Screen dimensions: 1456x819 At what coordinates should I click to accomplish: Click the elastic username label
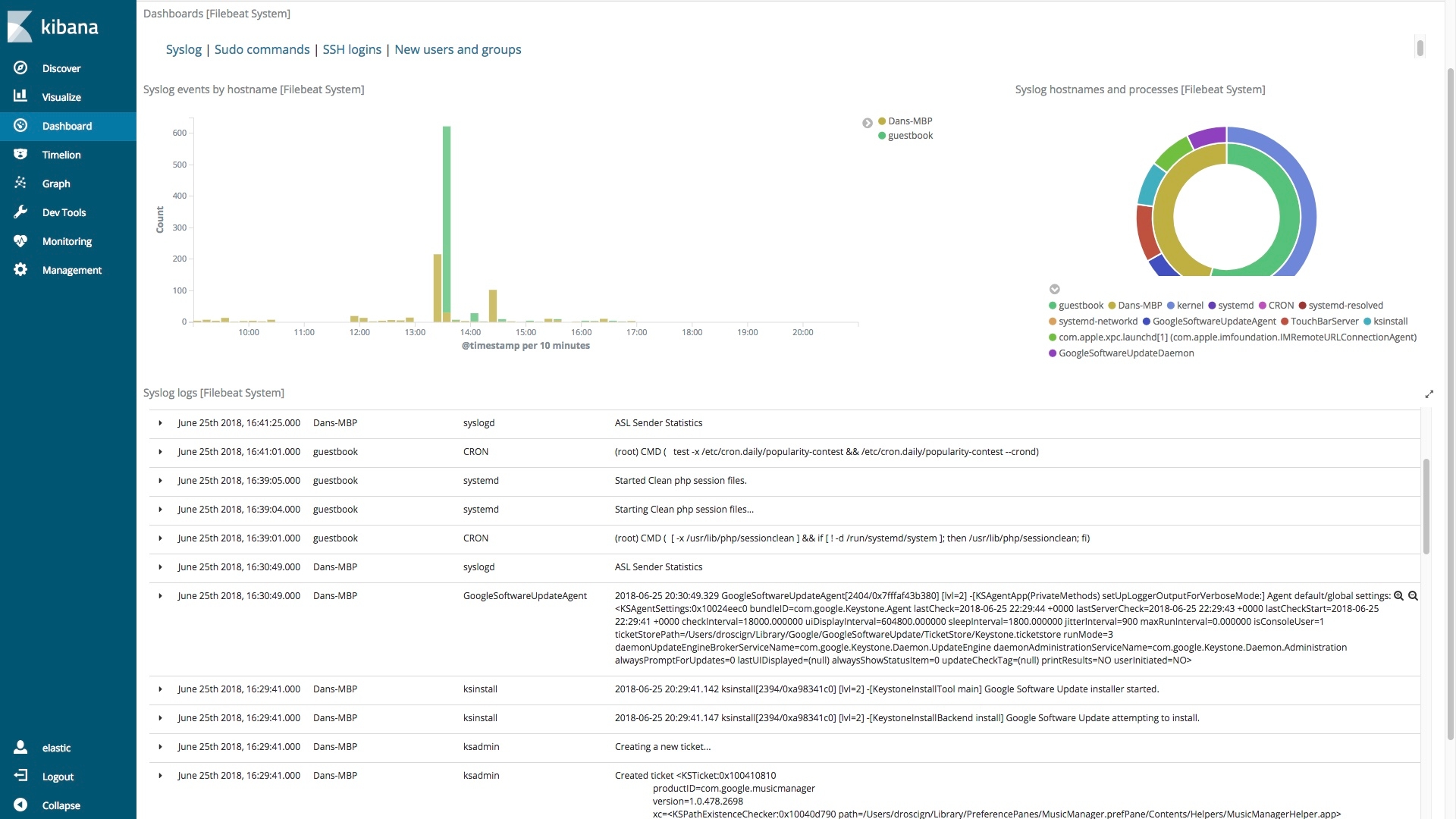(56, 748)
